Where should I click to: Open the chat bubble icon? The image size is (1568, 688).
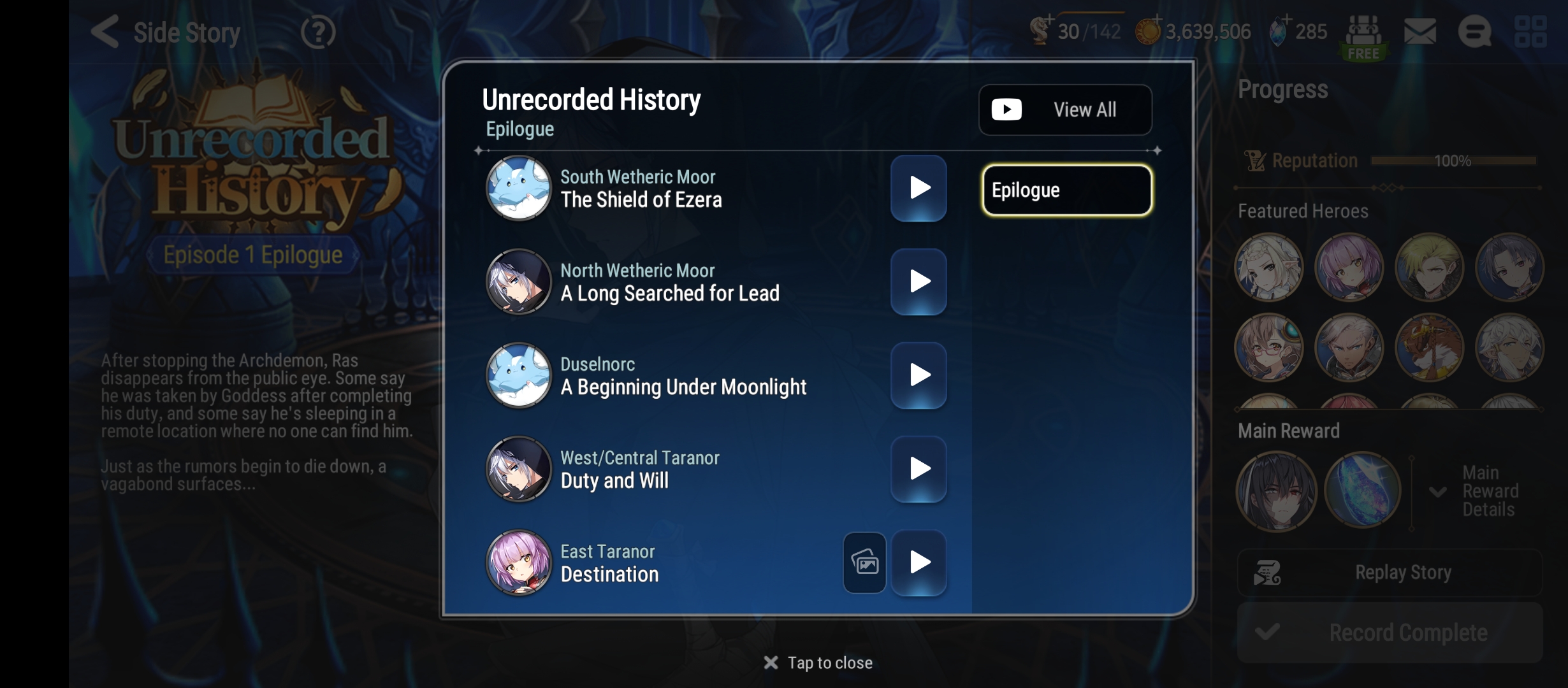tap(1474, 31)
